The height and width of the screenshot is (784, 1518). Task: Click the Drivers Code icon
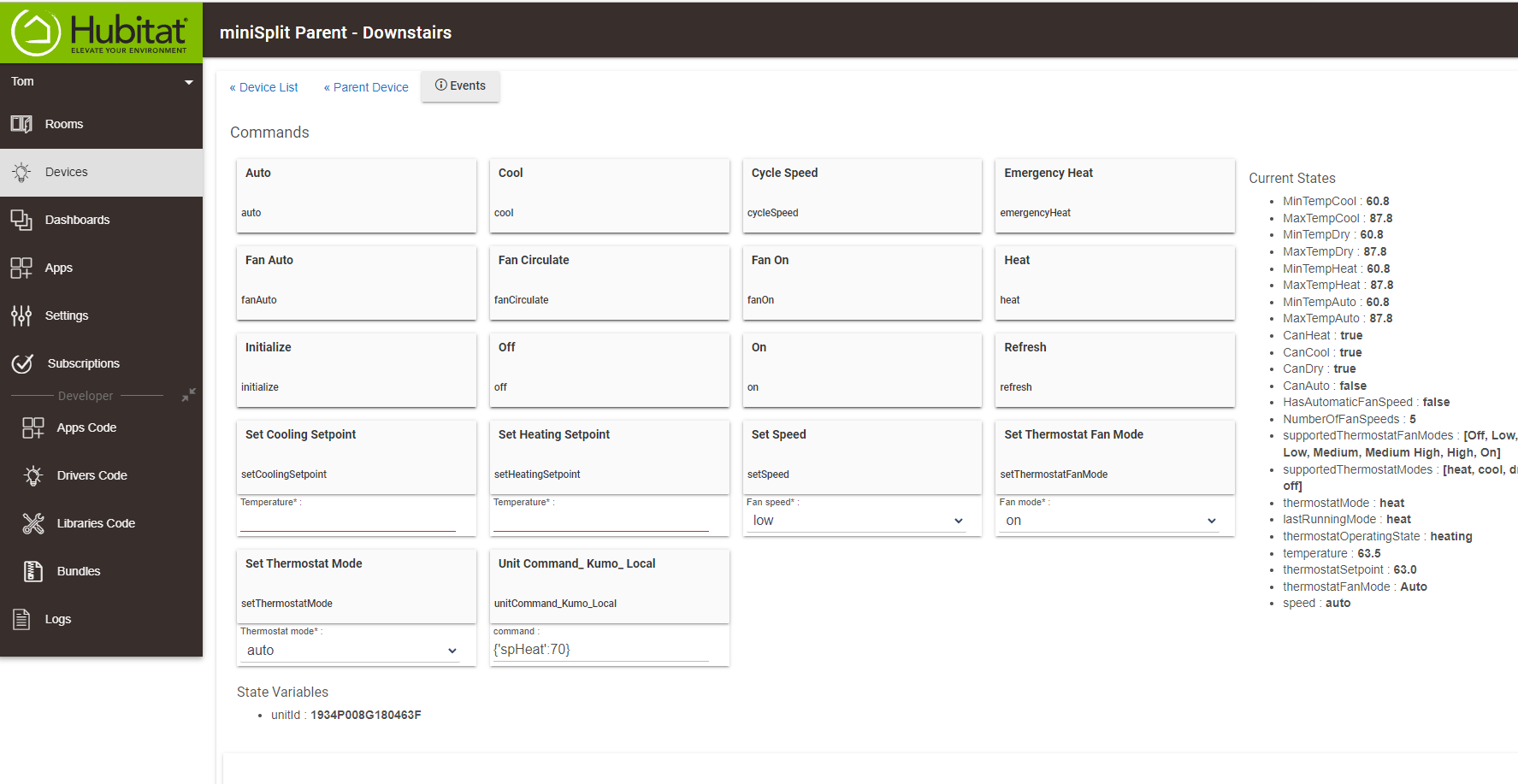click(x=33, y=475)
